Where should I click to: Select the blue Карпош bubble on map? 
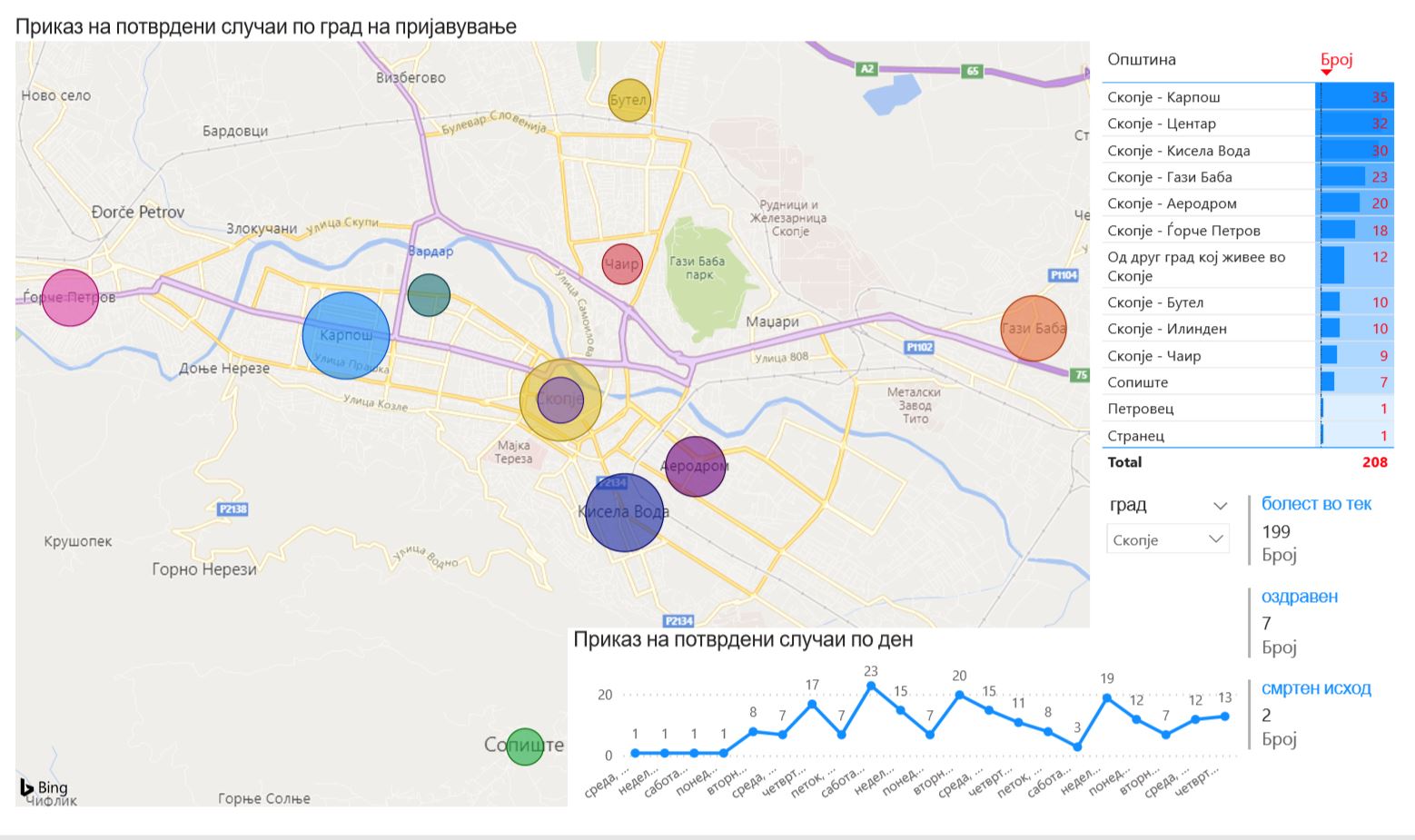pos(346,335)
